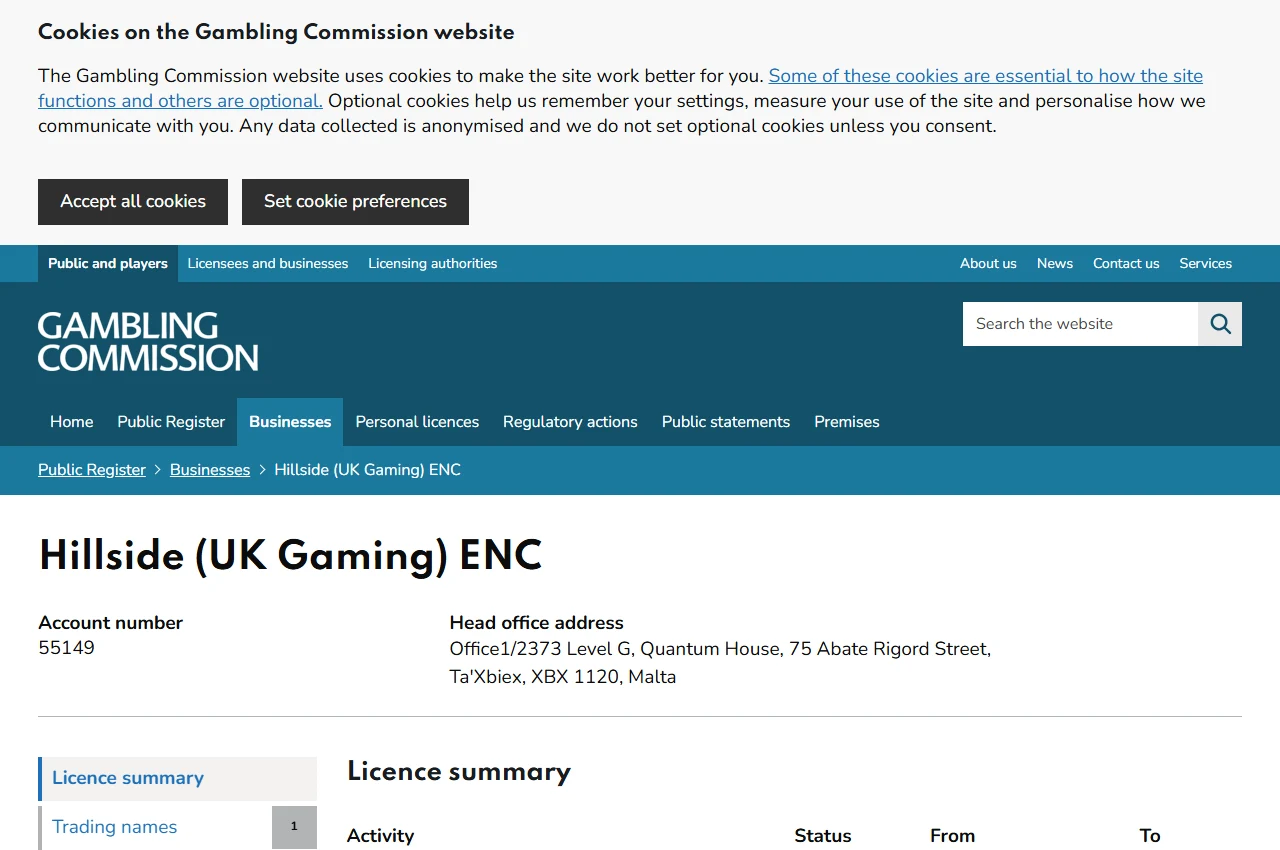Image resolution: width=1280 pixels, height=850 pixels.
Task: Click Businesses breadcrumb link
Action: (x=210, y=470)
